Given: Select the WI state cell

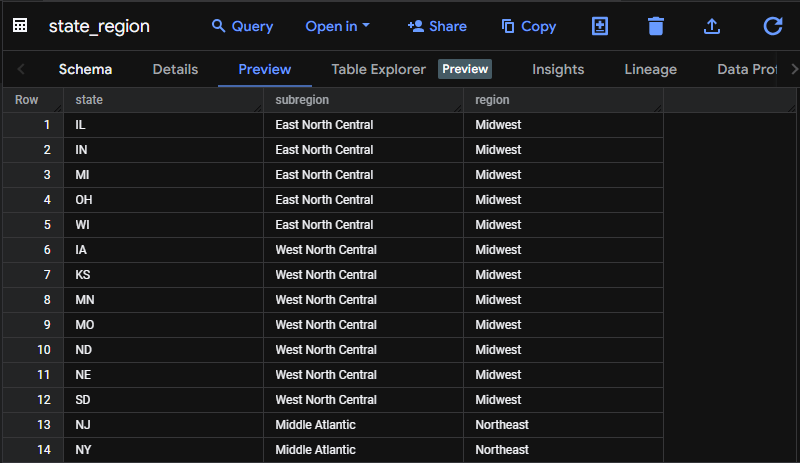Looking at the screenshot, I should pos(163,225).
